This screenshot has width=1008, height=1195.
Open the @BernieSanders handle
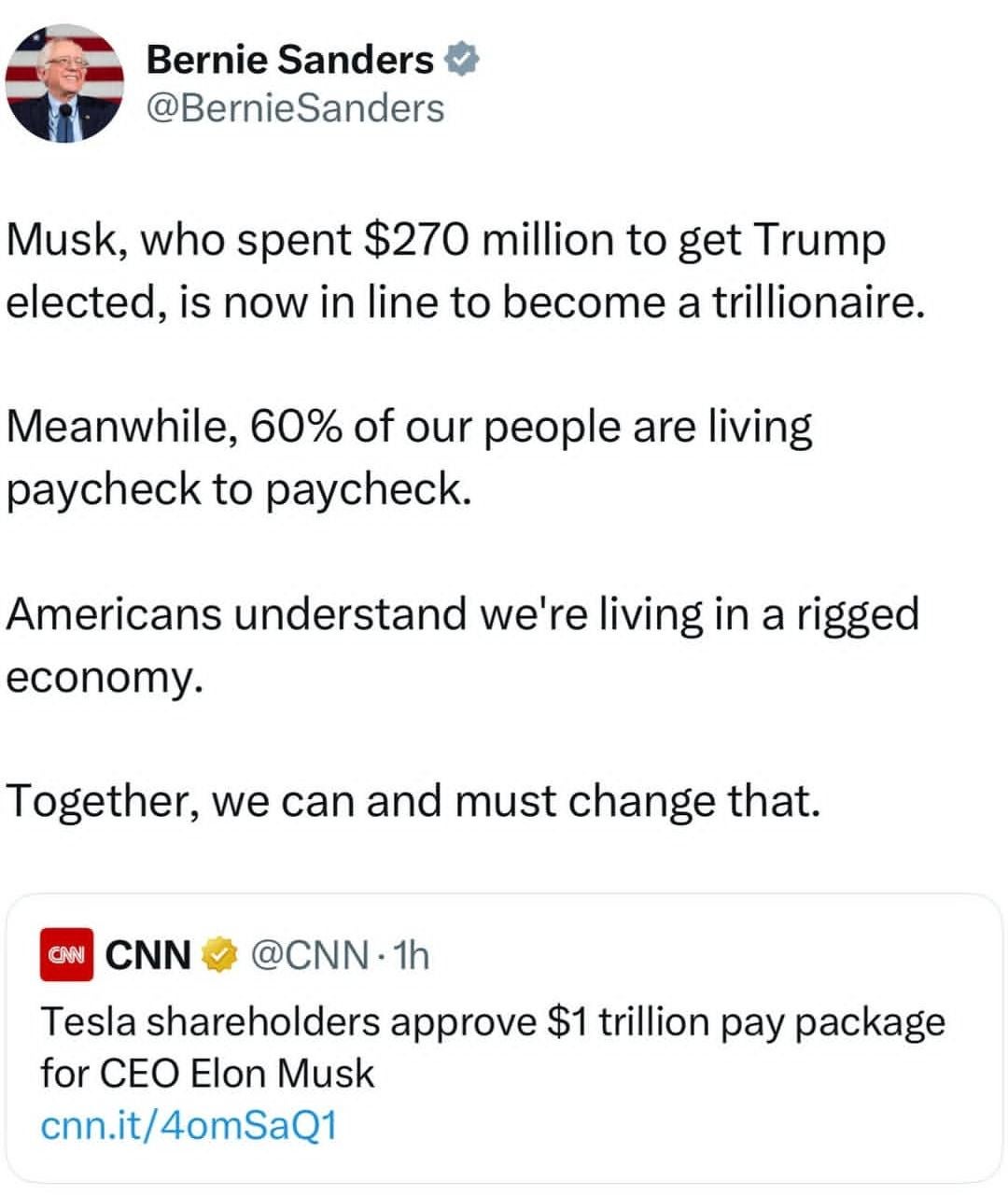click(295, 108)
